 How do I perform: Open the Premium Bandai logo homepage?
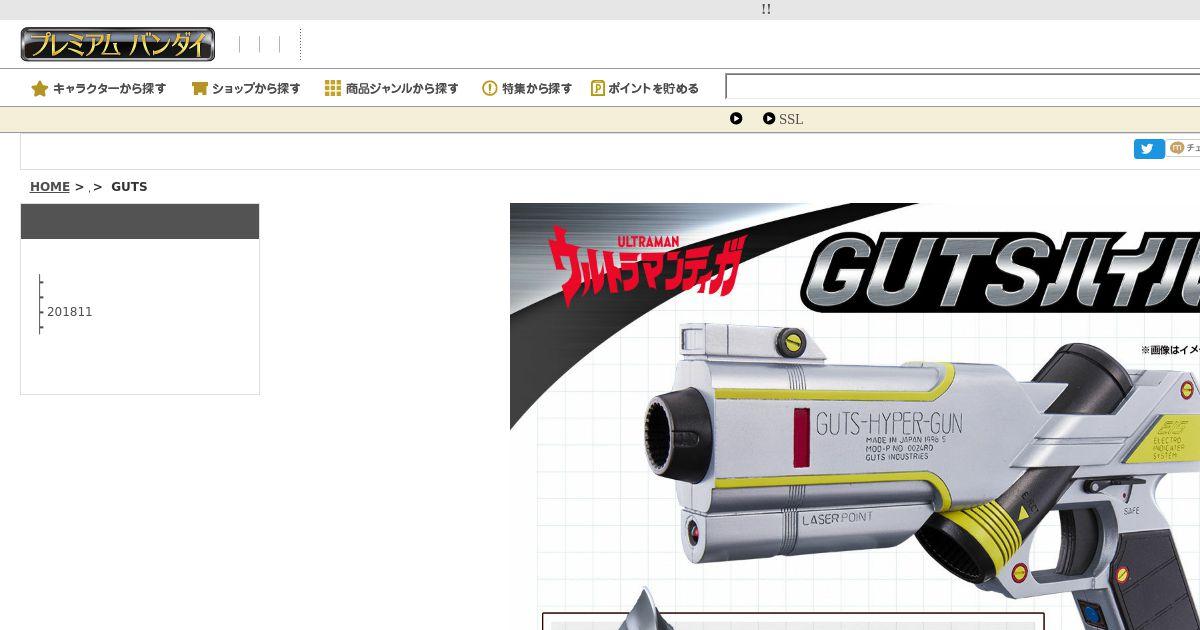(118, 44)
